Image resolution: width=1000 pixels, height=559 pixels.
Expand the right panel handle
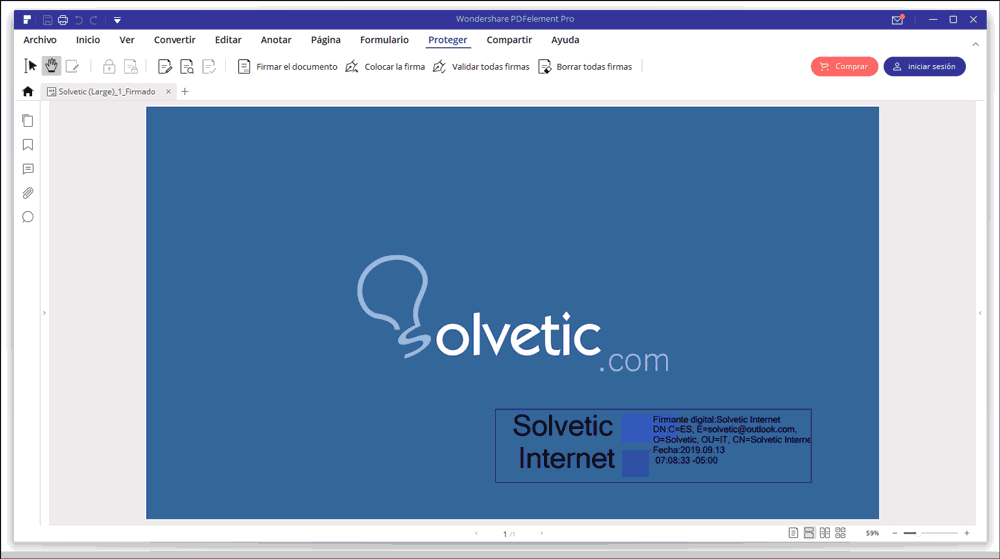coord(980,313)
